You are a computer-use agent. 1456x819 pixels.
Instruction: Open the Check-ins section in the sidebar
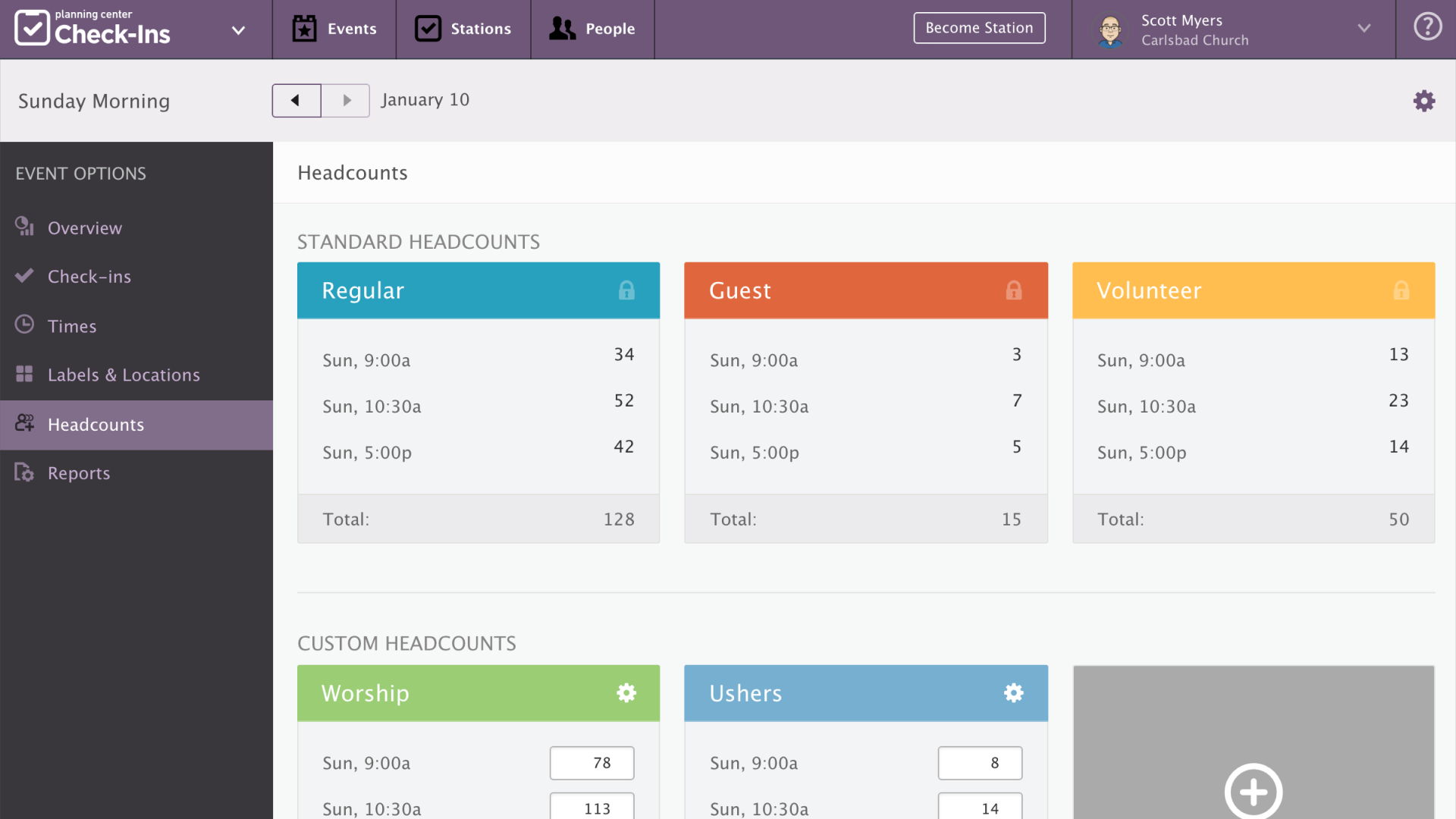tap(89, 276)
